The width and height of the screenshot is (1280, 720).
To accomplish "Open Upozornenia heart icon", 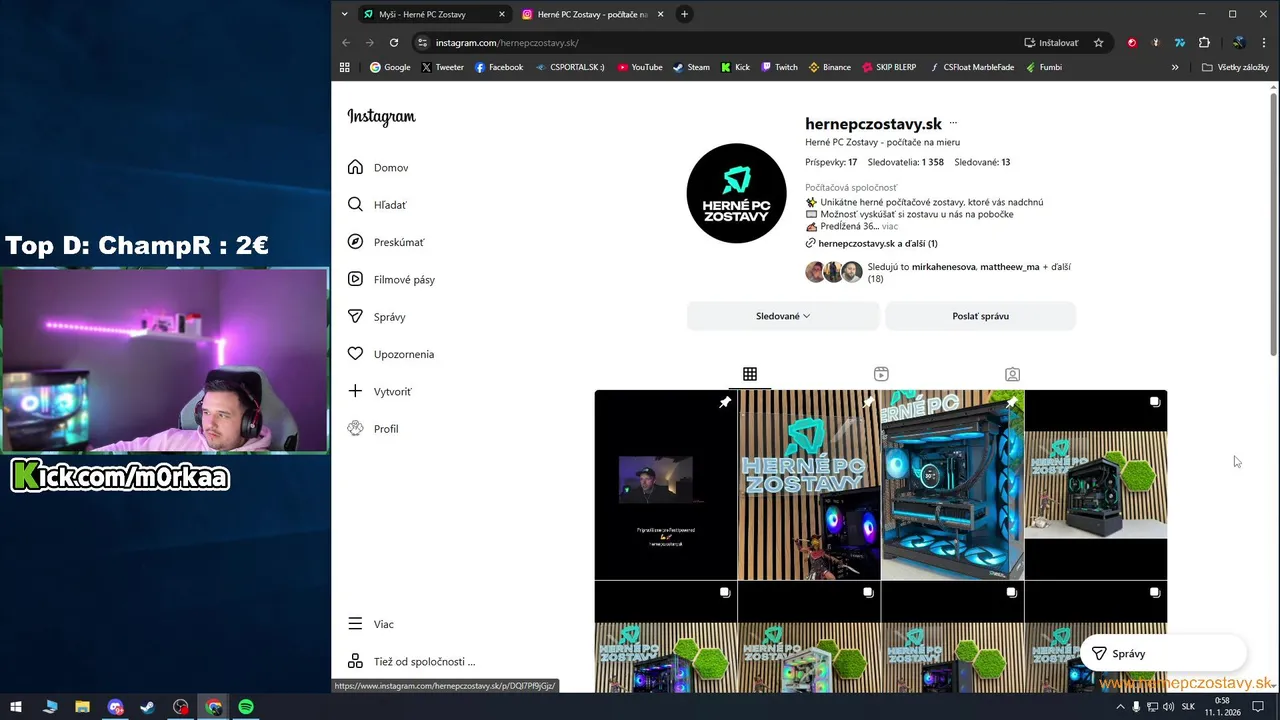I will coord(355,354).
